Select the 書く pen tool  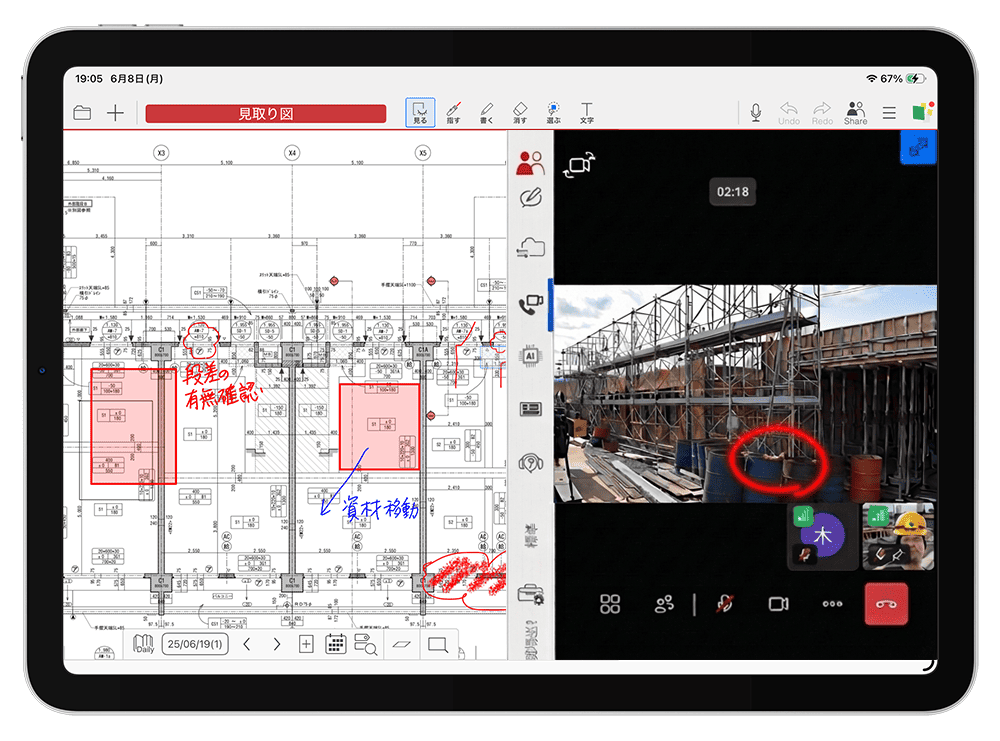487,112
